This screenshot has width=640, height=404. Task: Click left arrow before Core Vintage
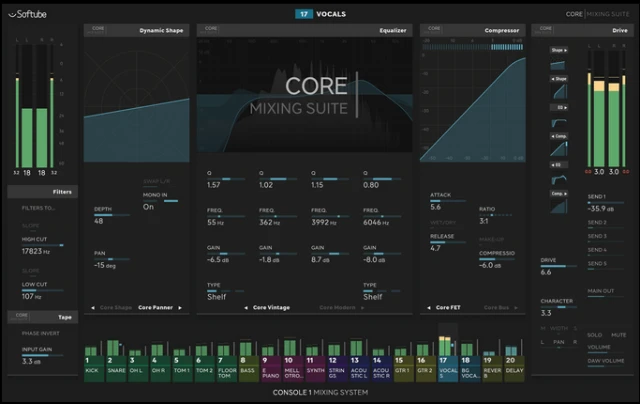[x=246, y=307]
